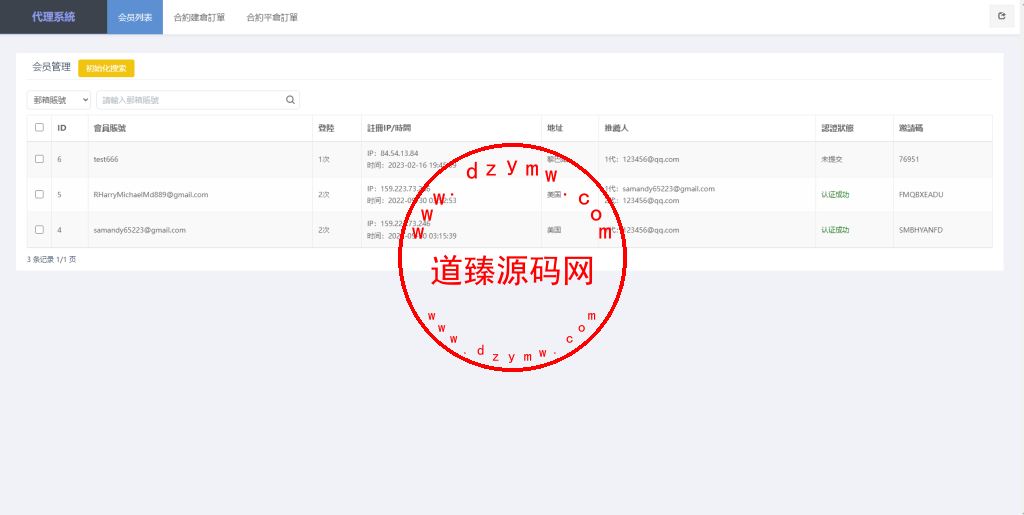Click the 邀請碼 column header

(911, 128)
